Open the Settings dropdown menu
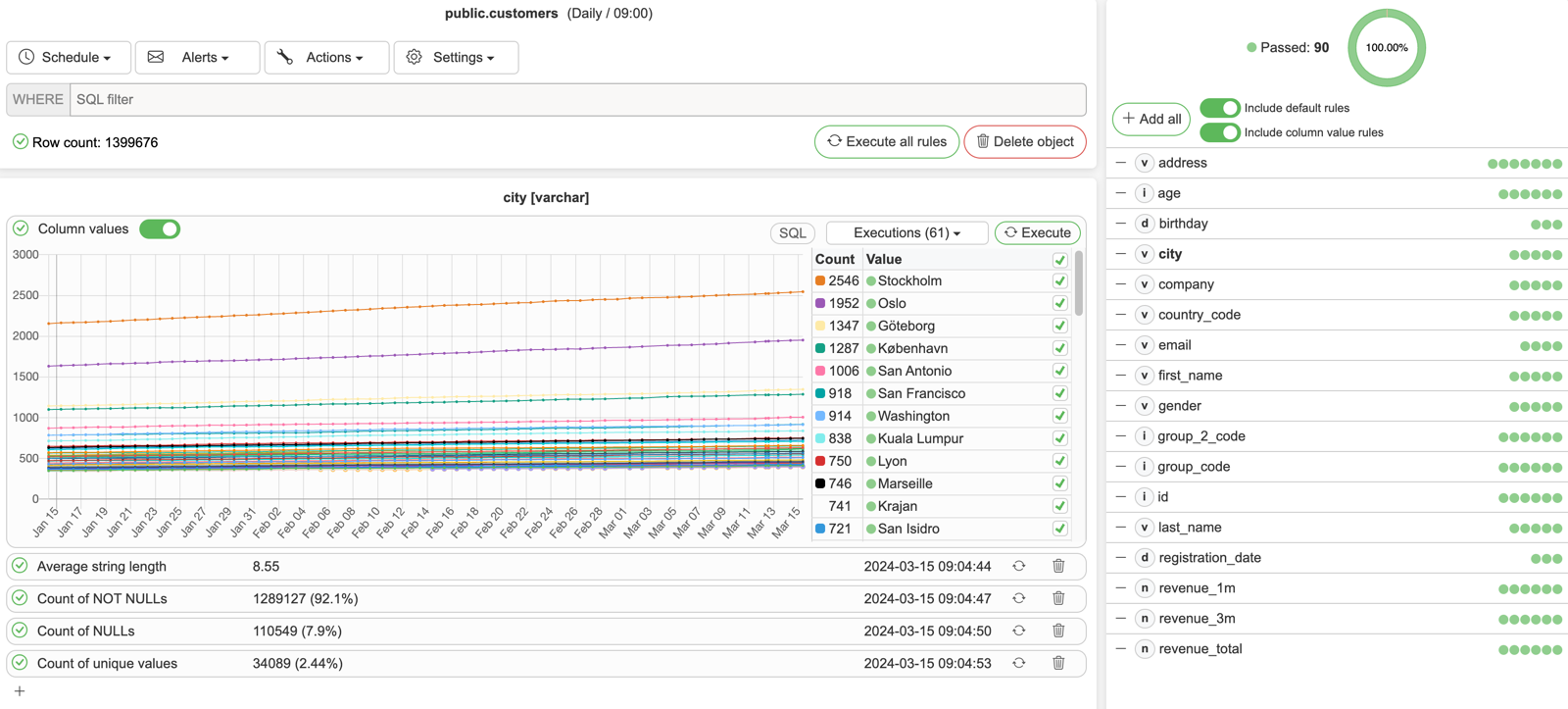The height and width of the screenshot is (709, 1568). (456, 57)
